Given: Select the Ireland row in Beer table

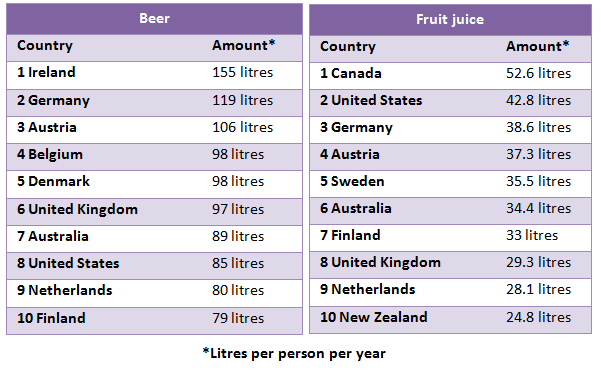Looking at the screenshot, I should tap(154, 75).
